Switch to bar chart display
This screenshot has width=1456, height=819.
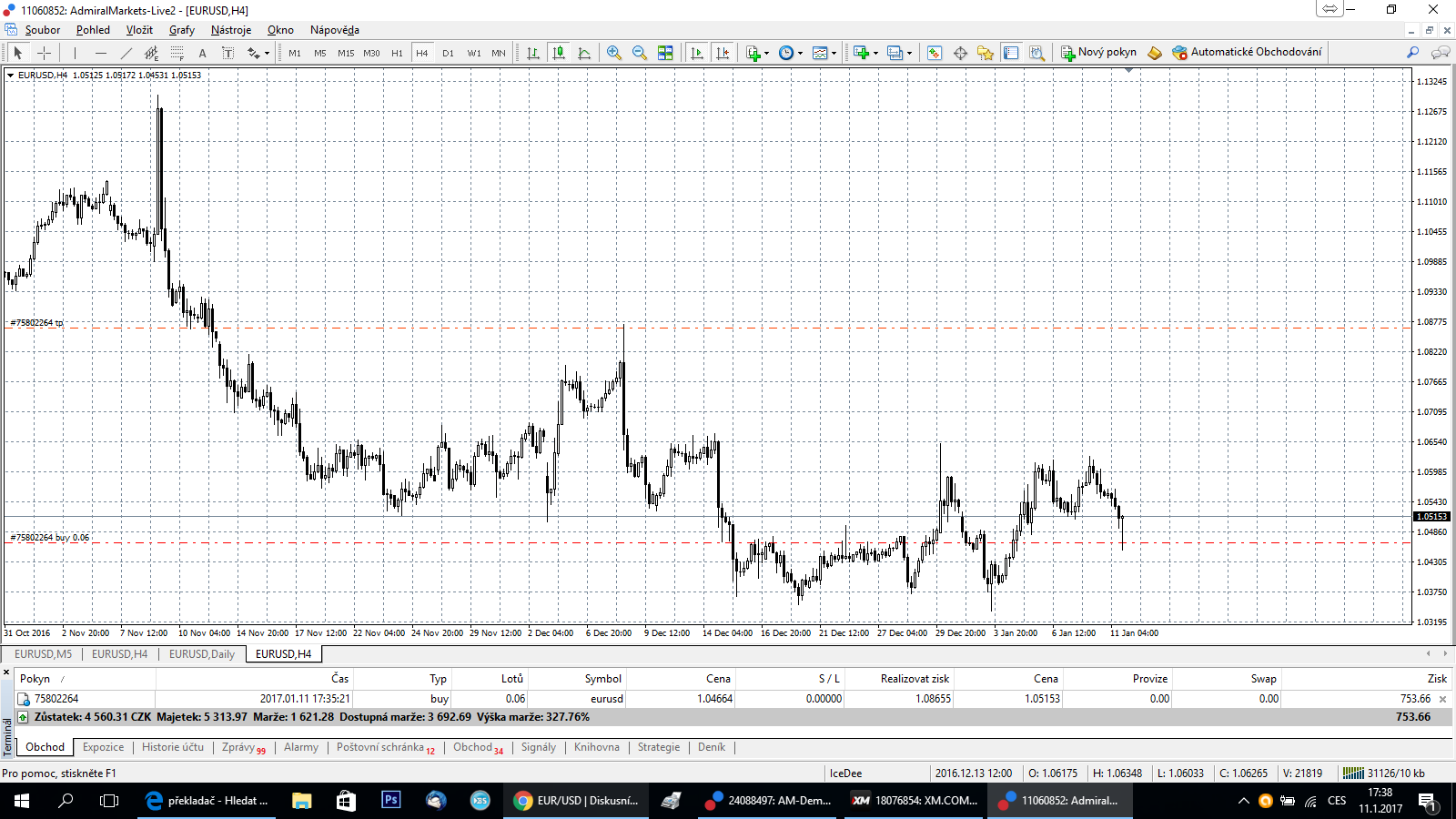[x=533, y=53]
